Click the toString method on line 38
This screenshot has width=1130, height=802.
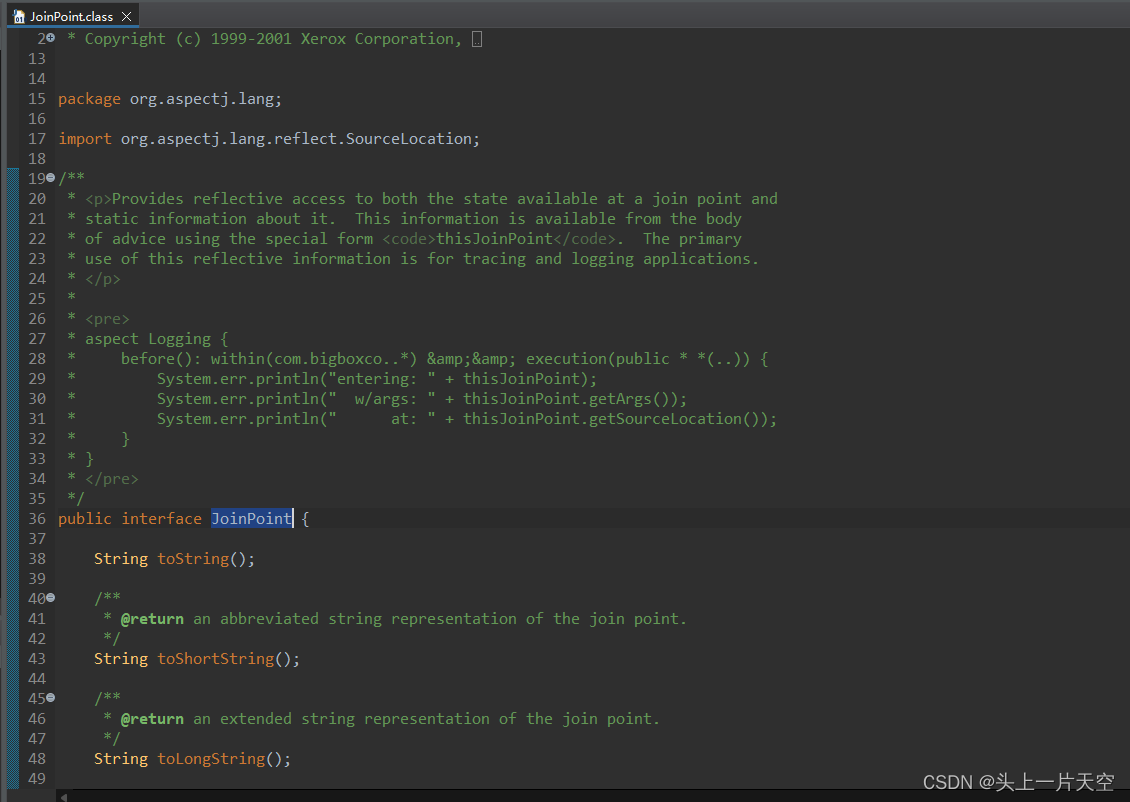[193, 558]
